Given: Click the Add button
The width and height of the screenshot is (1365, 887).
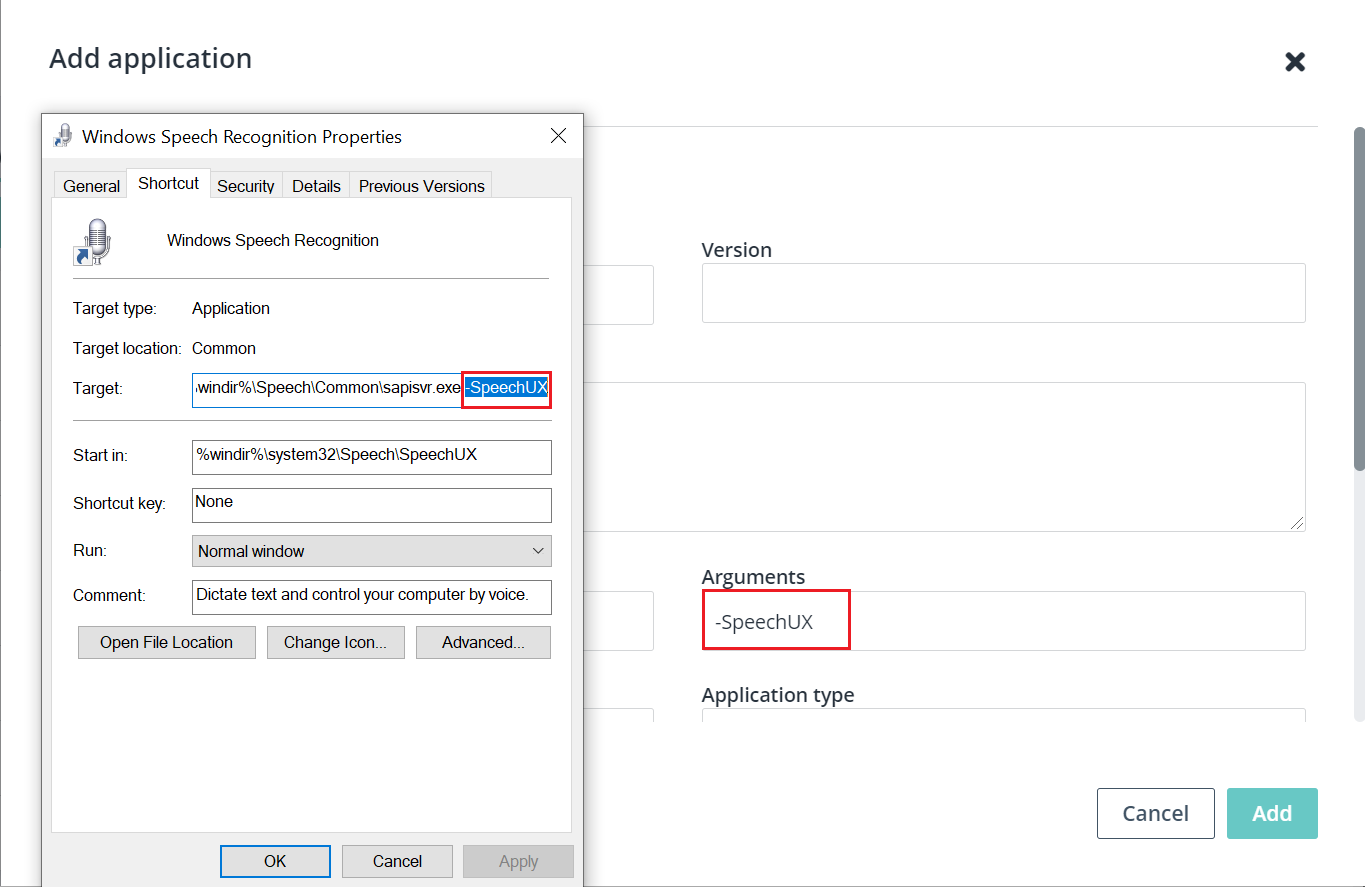Looking at the screenshot, I should (x=1272, y=813).
